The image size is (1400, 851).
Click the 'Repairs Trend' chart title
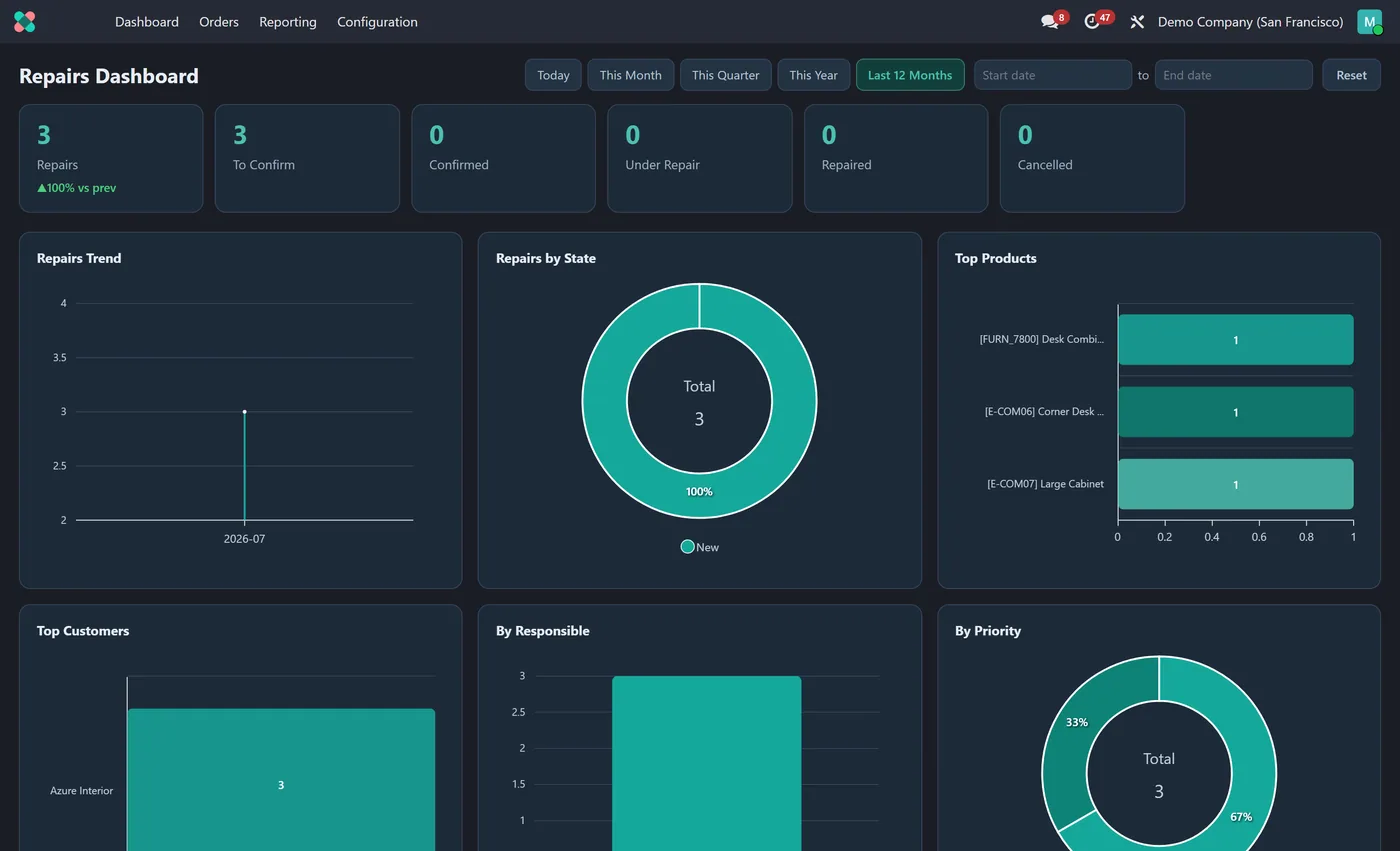[x=79, y=258]
